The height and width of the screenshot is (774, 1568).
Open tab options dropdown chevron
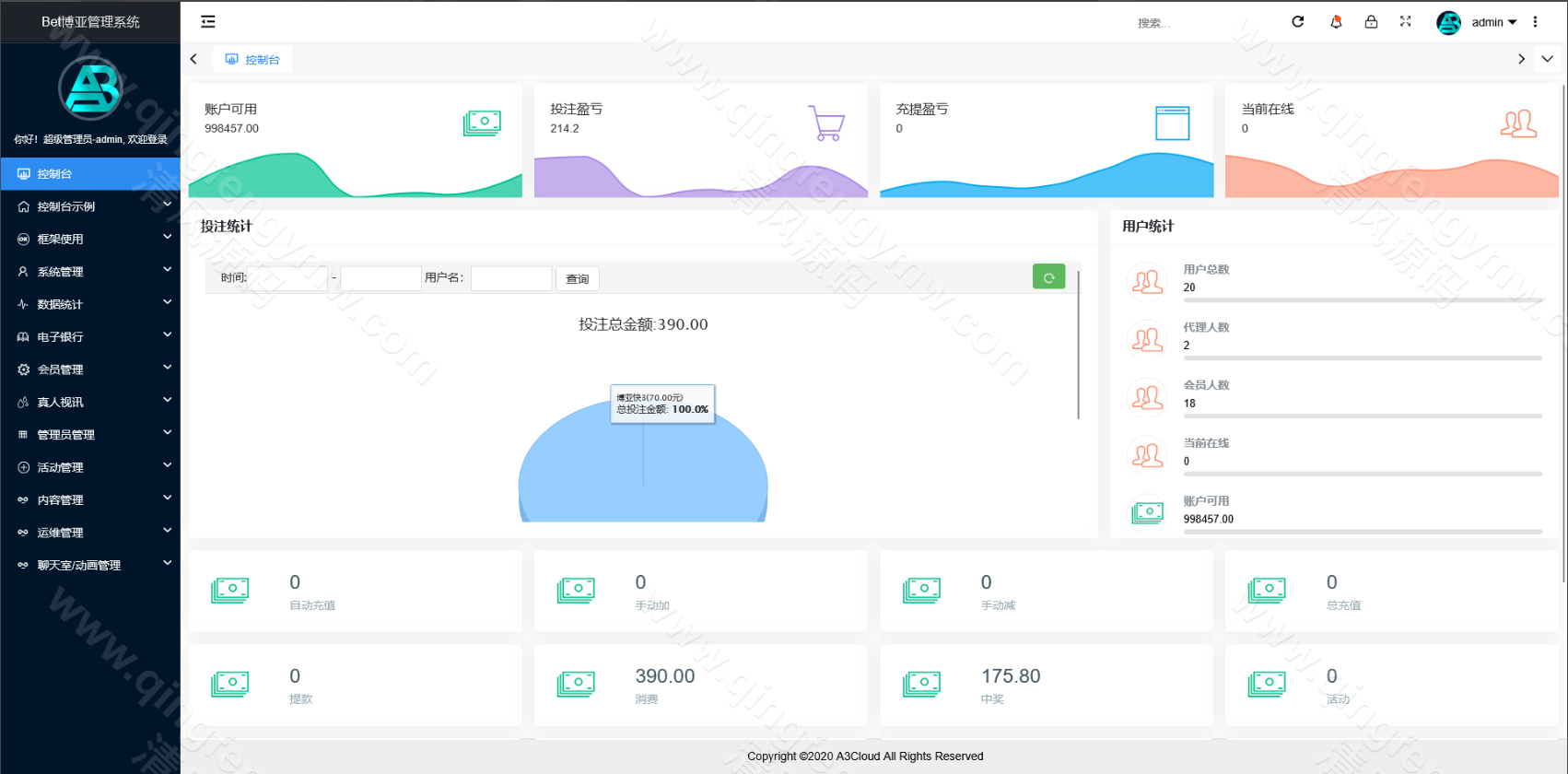[x=1548, y=59]
